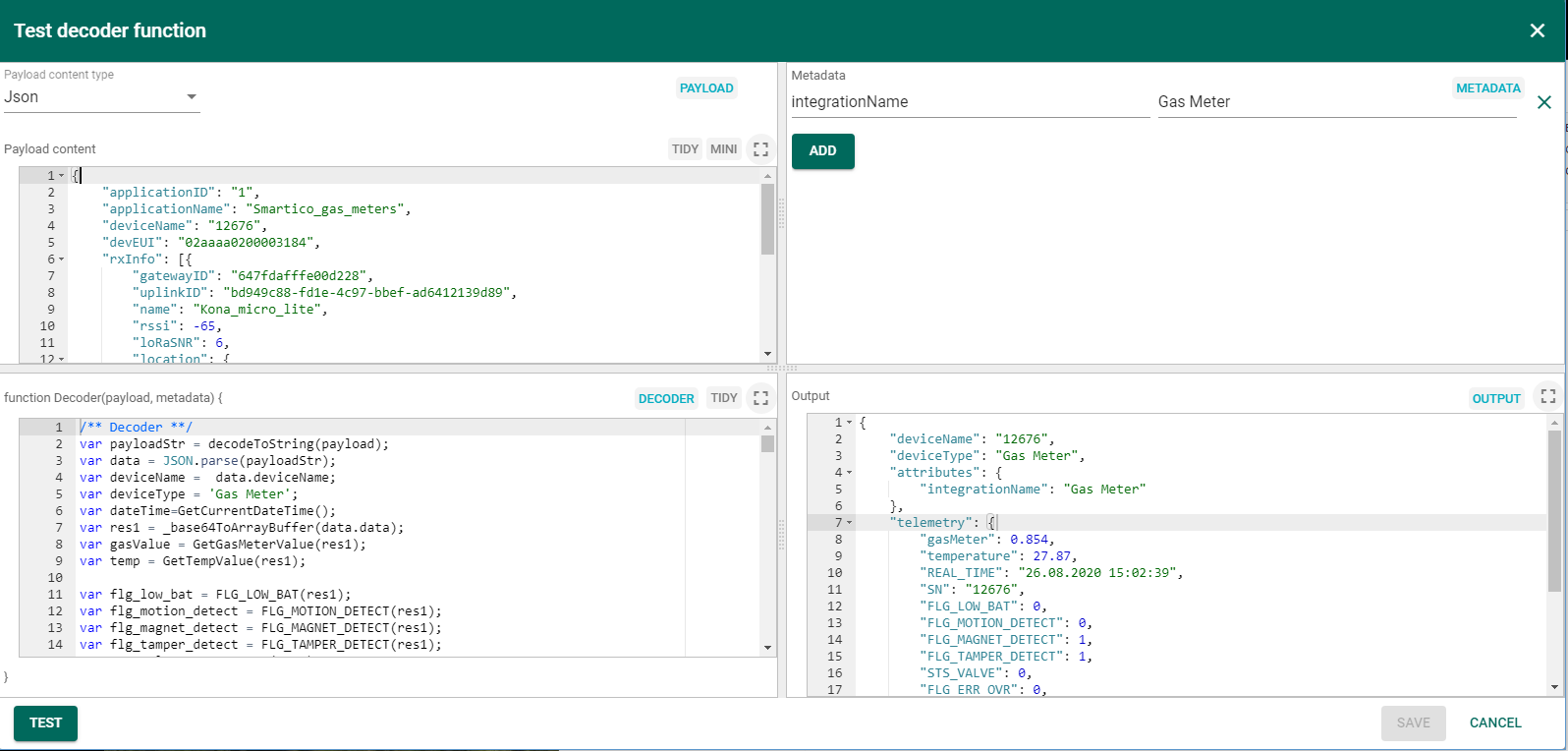Close the Test decoder function dialog
Image resolution: width=1568 pixels, height=751 pixels.
point(1537,30)
